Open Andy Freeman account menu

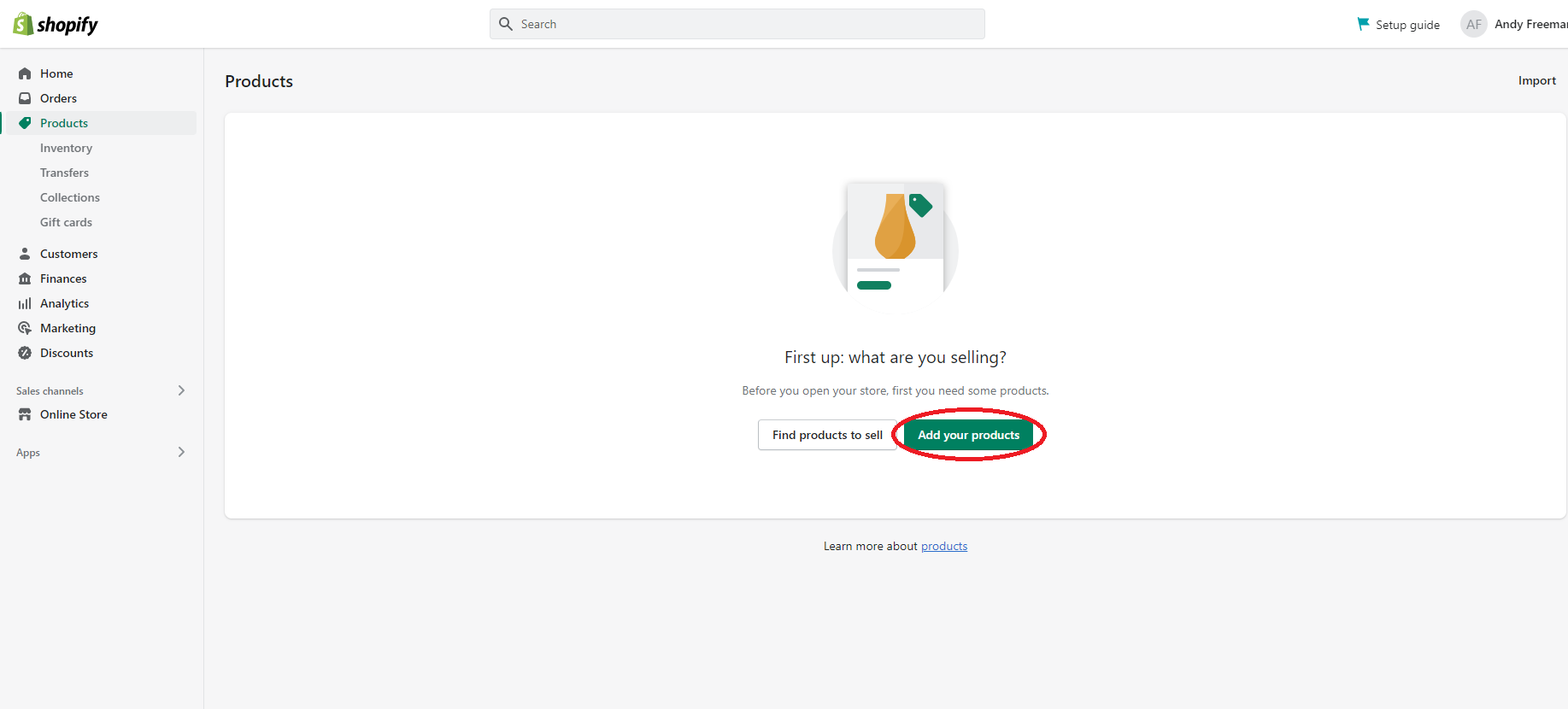[x=1514, y=24]
